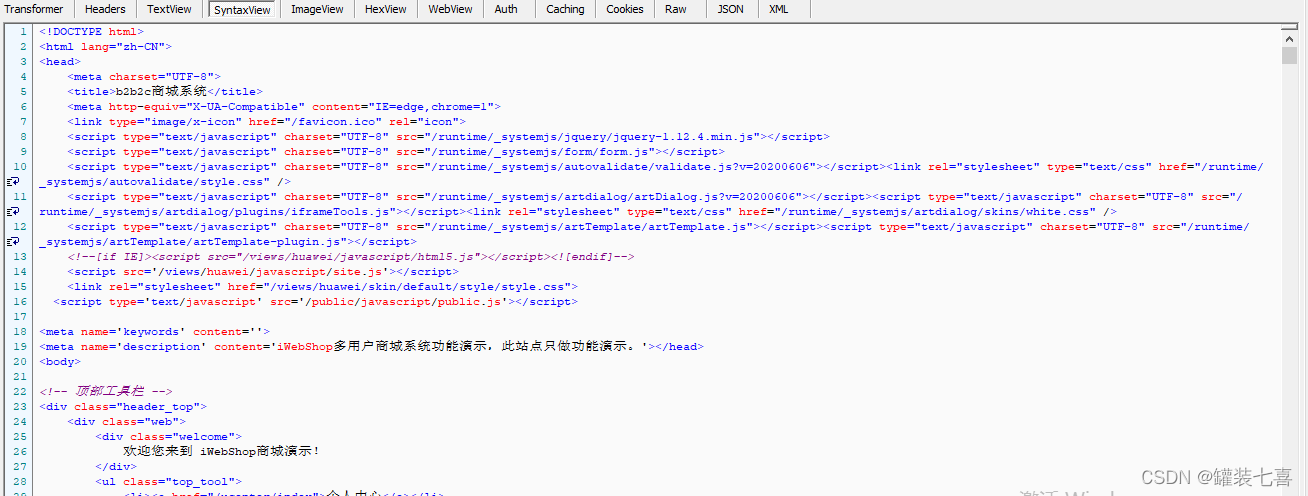Click the title b2b2c商城系统 line
1308x496 pixels.
[x=165, y=92]
